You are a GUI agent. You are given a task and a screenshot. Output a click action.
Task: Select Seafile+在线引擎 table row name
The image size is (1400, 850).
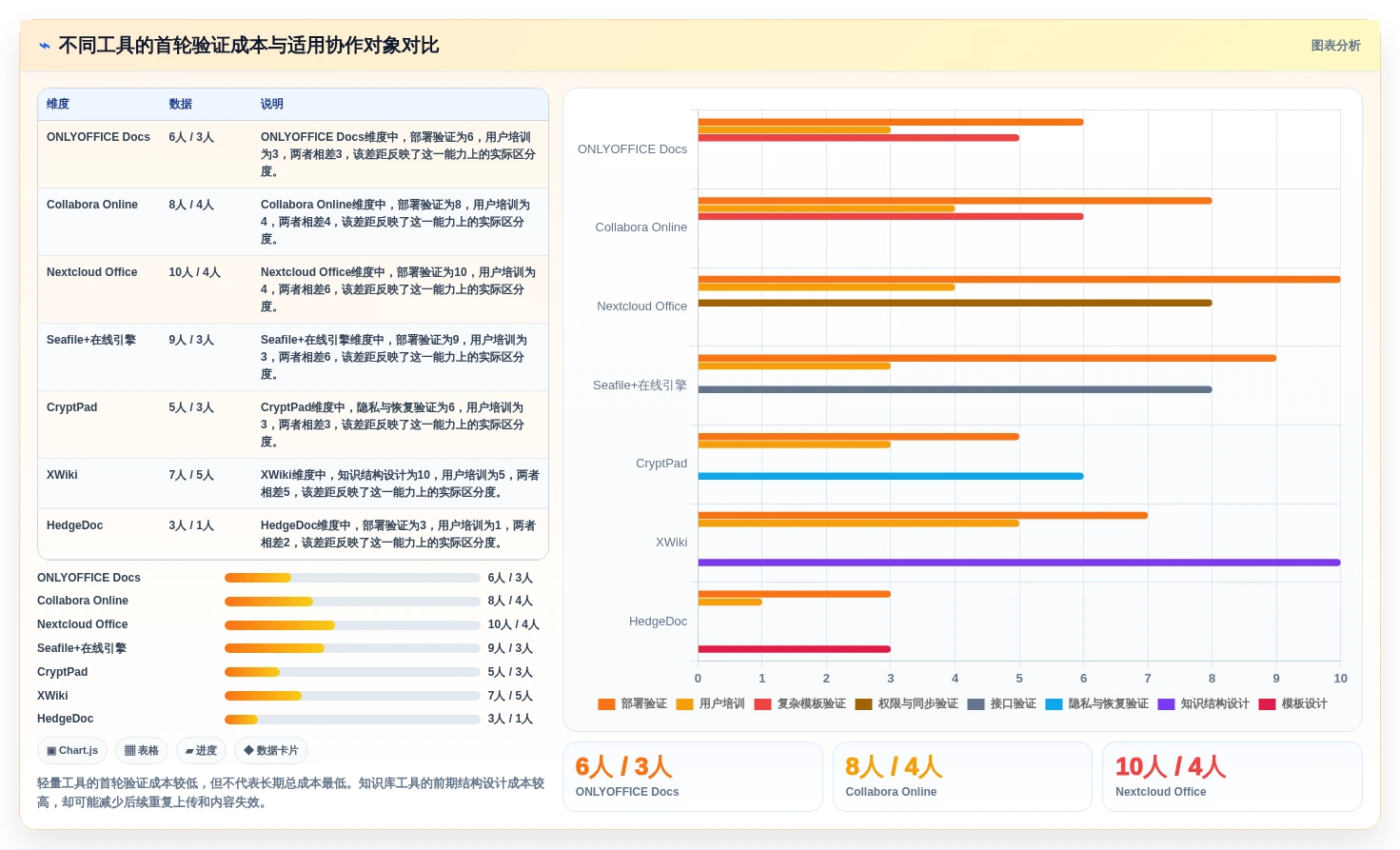[91, 340]
